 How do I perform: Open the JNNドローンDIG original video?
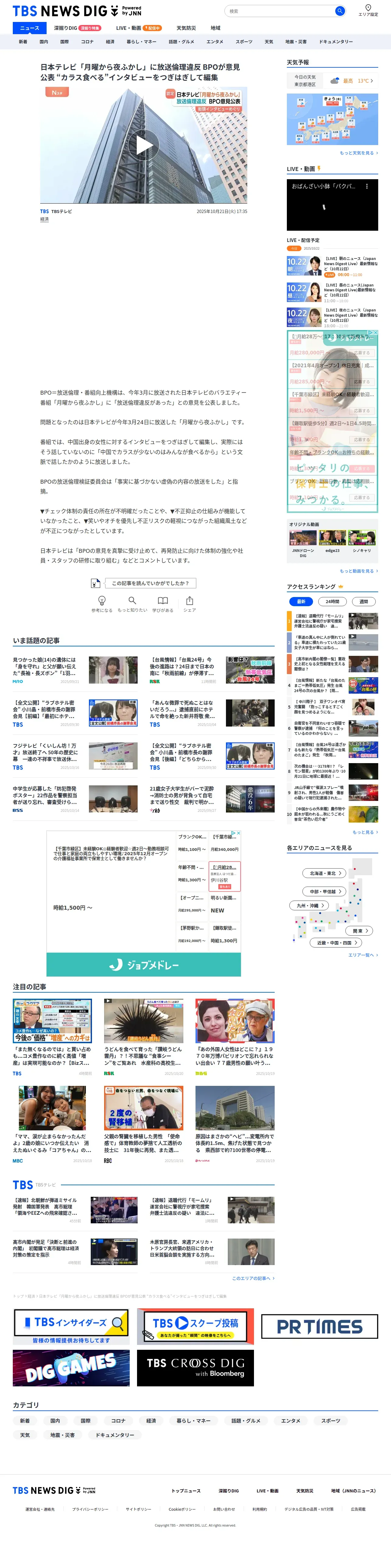tap(303, 544)
